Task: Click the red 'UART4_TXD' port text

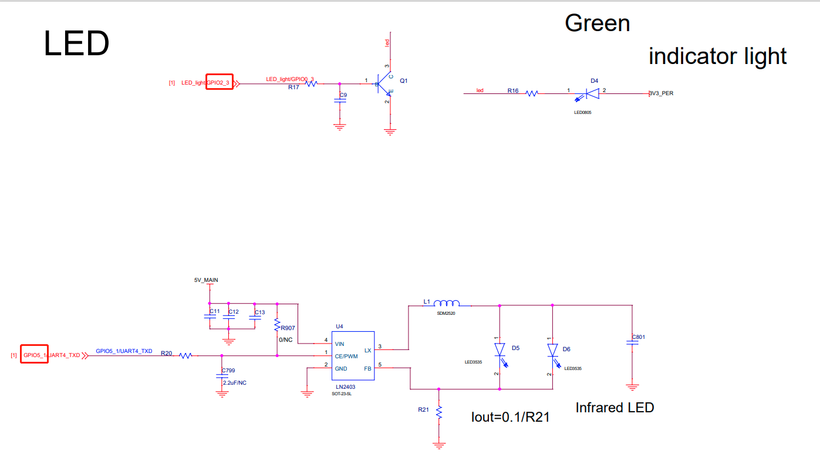Action: point(65,355)
